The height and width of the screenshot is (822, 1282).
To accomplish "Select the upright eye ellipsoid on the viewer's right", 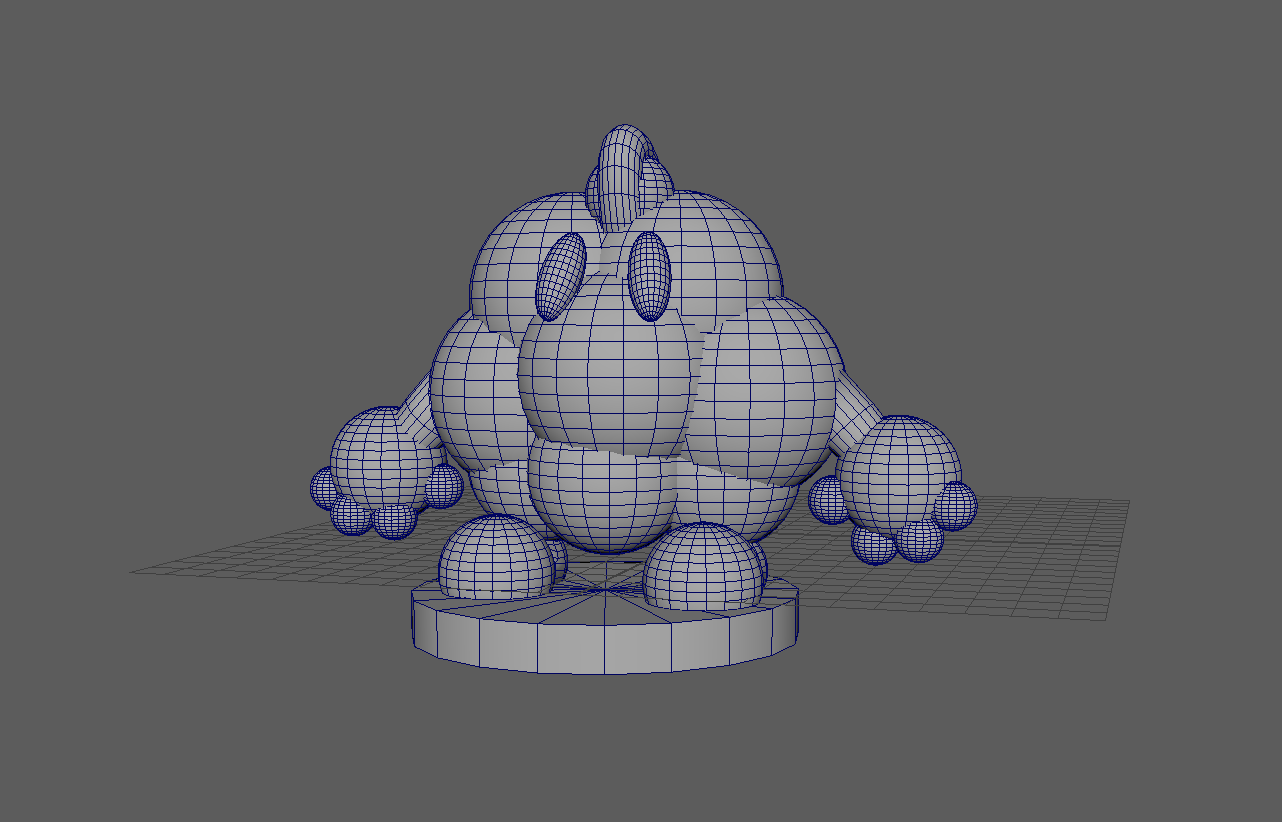I will coord(649,276).
